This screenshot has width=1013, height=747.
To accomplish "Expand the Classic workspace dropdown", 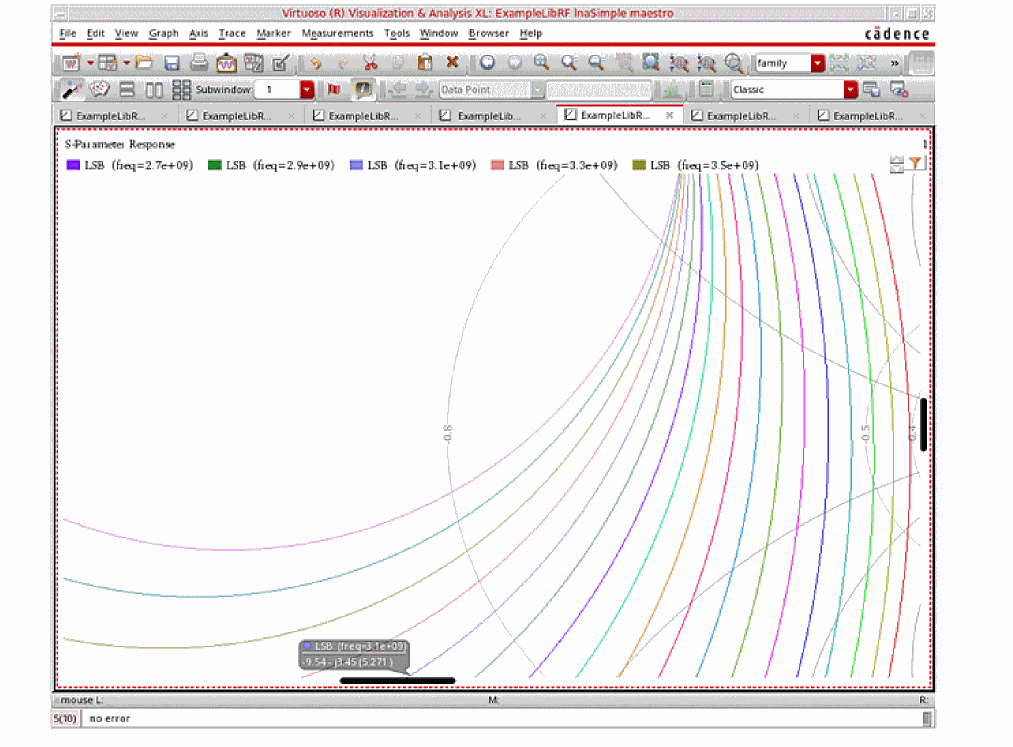I will [850, 90].
